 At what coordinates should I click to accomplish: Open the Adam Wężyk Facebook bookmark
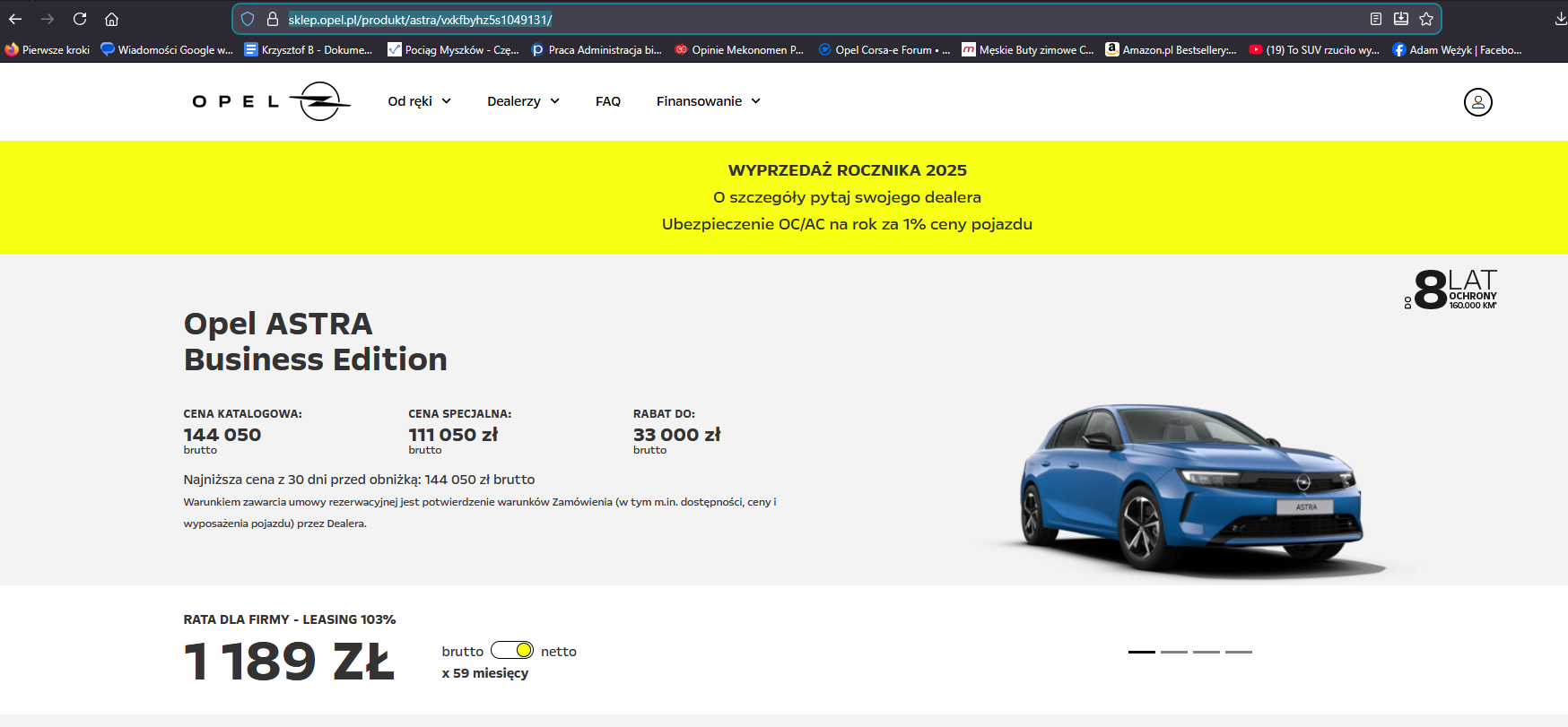(1457, 50)
